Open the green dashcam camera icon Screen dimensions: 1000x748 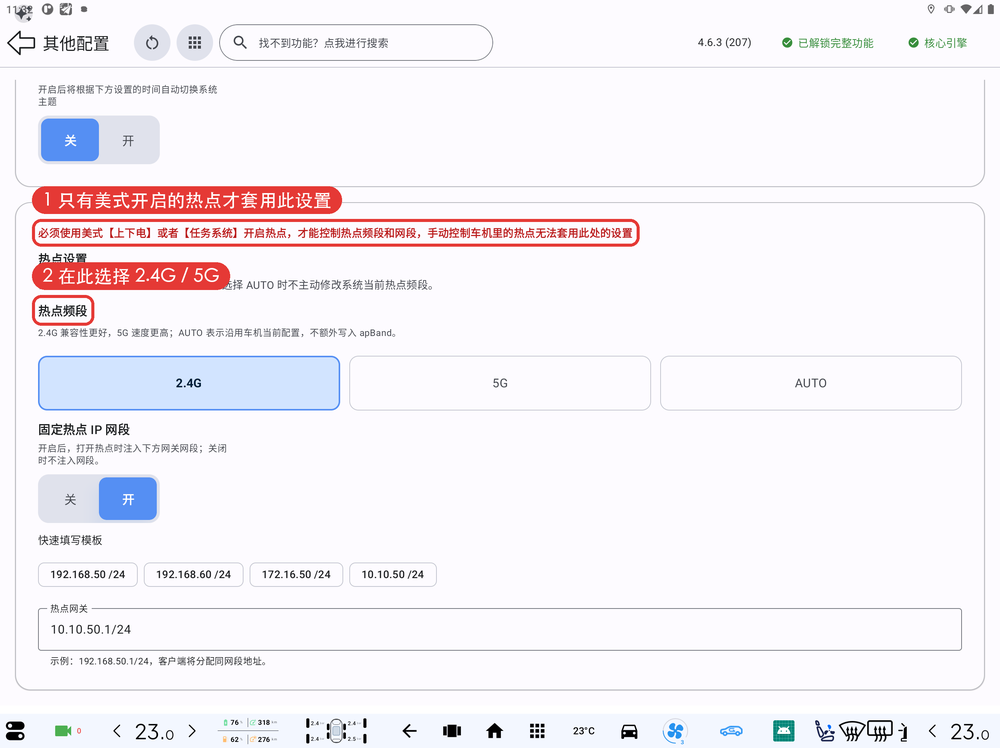63,731
